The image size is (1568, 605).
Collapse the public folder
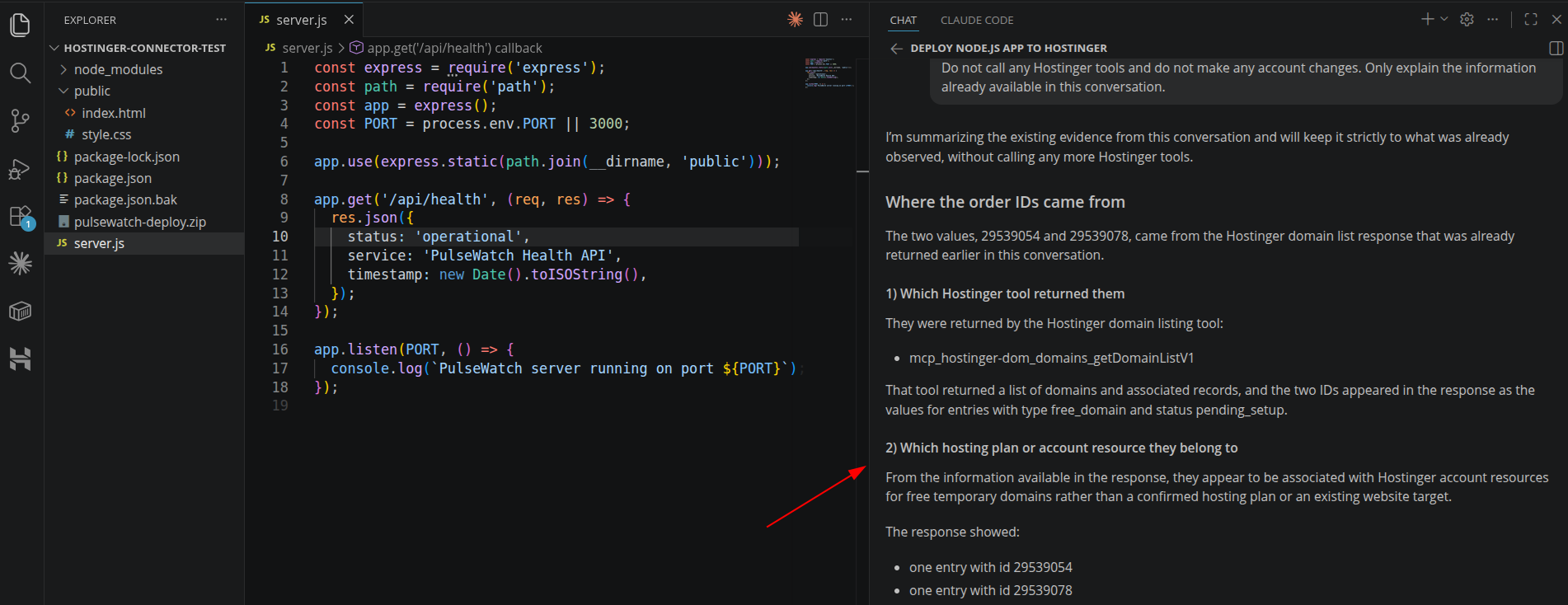[x=144, y=91]
